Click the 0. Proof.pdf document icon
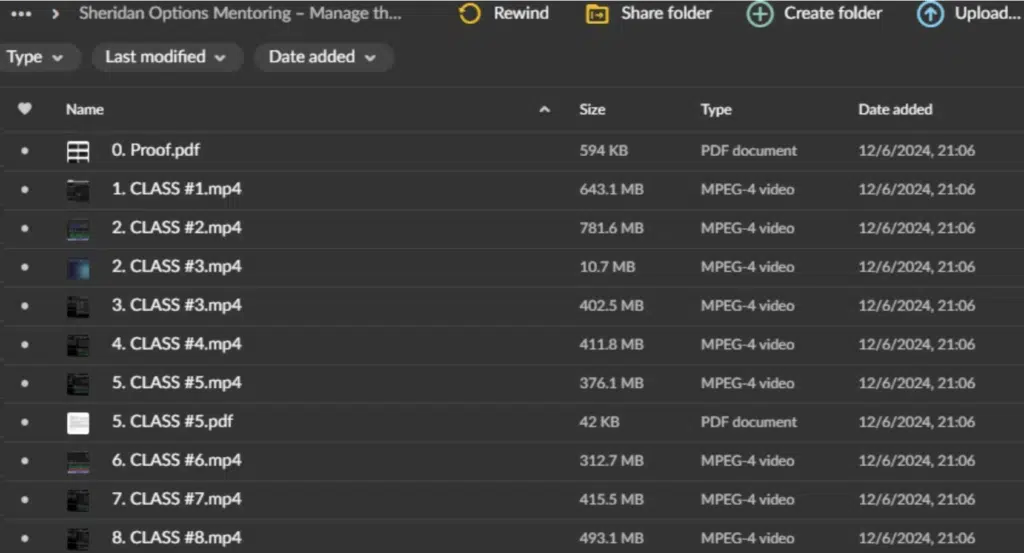1024x553 pixels. (78, 151)
